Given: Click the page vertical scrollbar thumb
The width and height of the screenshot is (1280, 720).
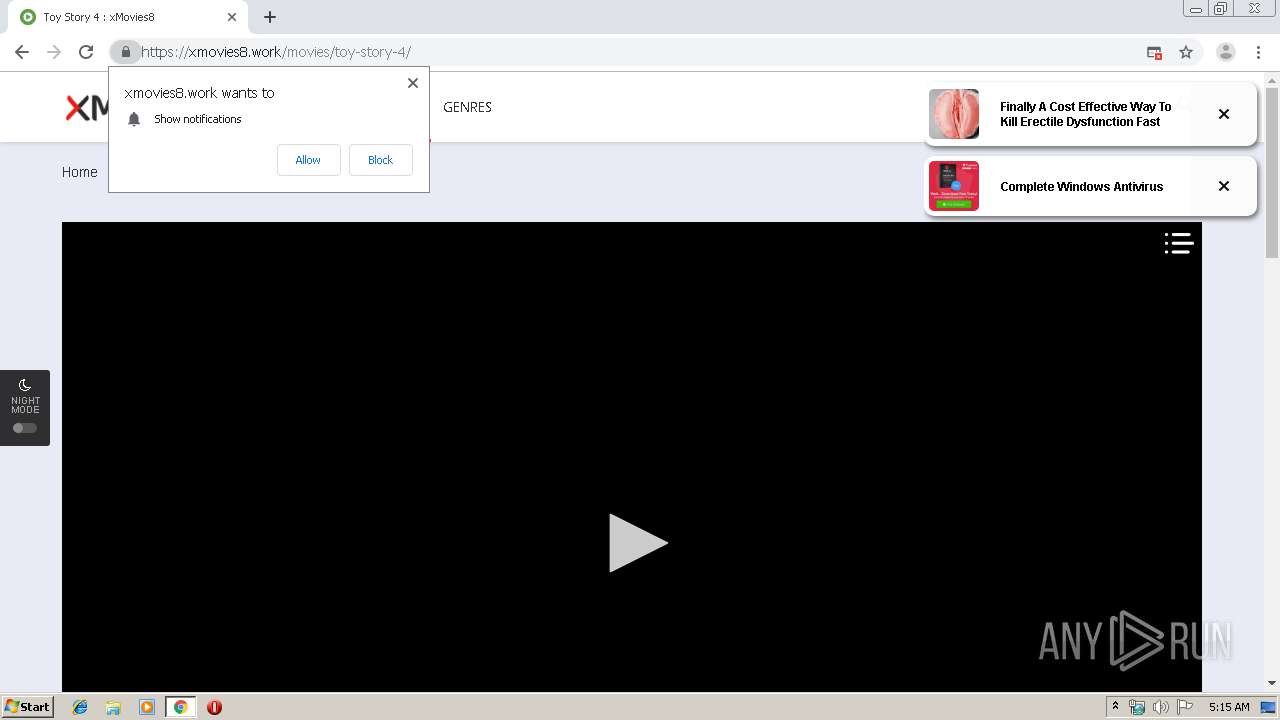Looking at the screenshot, I should (x=1272, y=172).
